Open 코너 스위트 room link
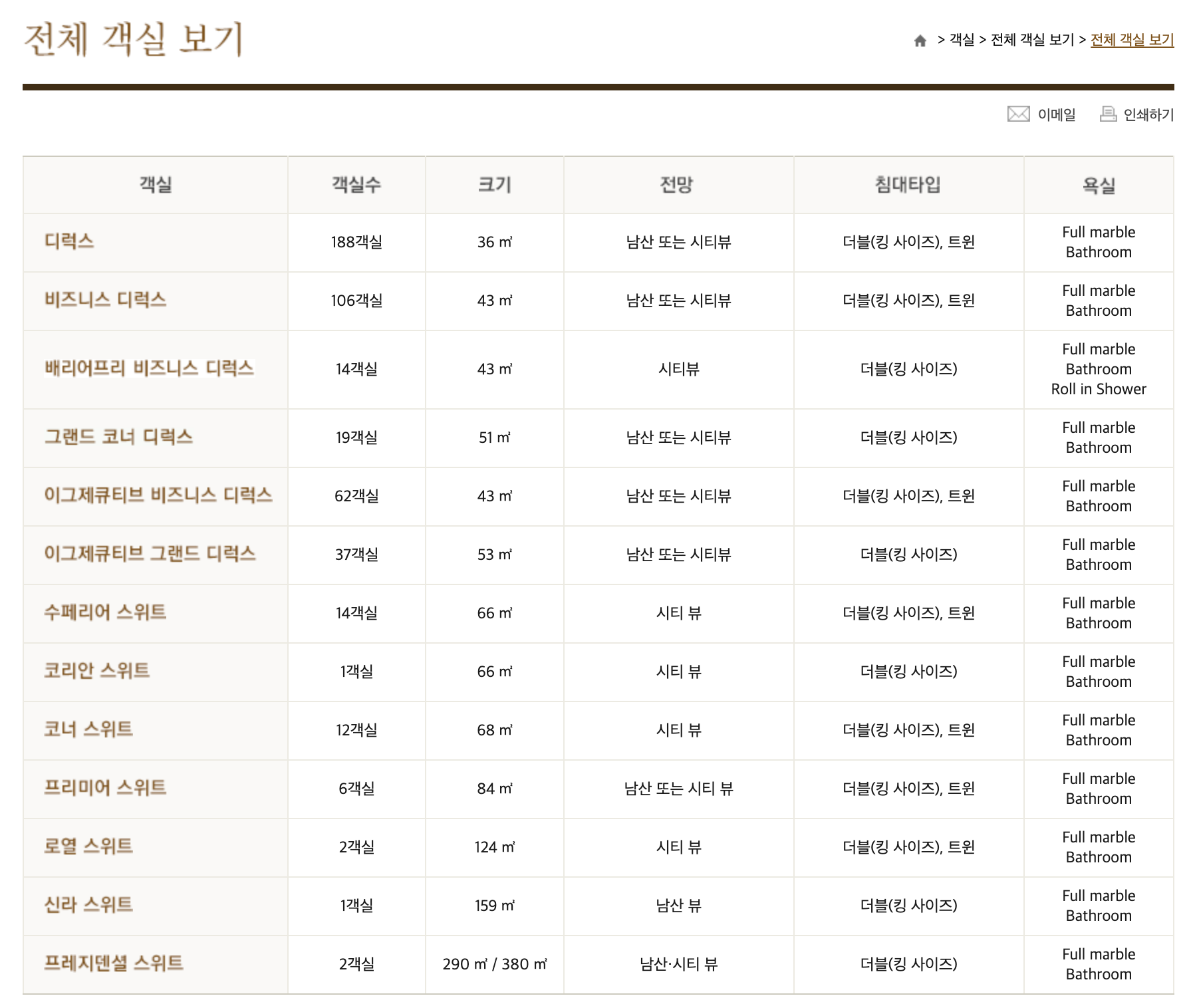This screenshot has height=1008, width=1193. coord(88,729)
